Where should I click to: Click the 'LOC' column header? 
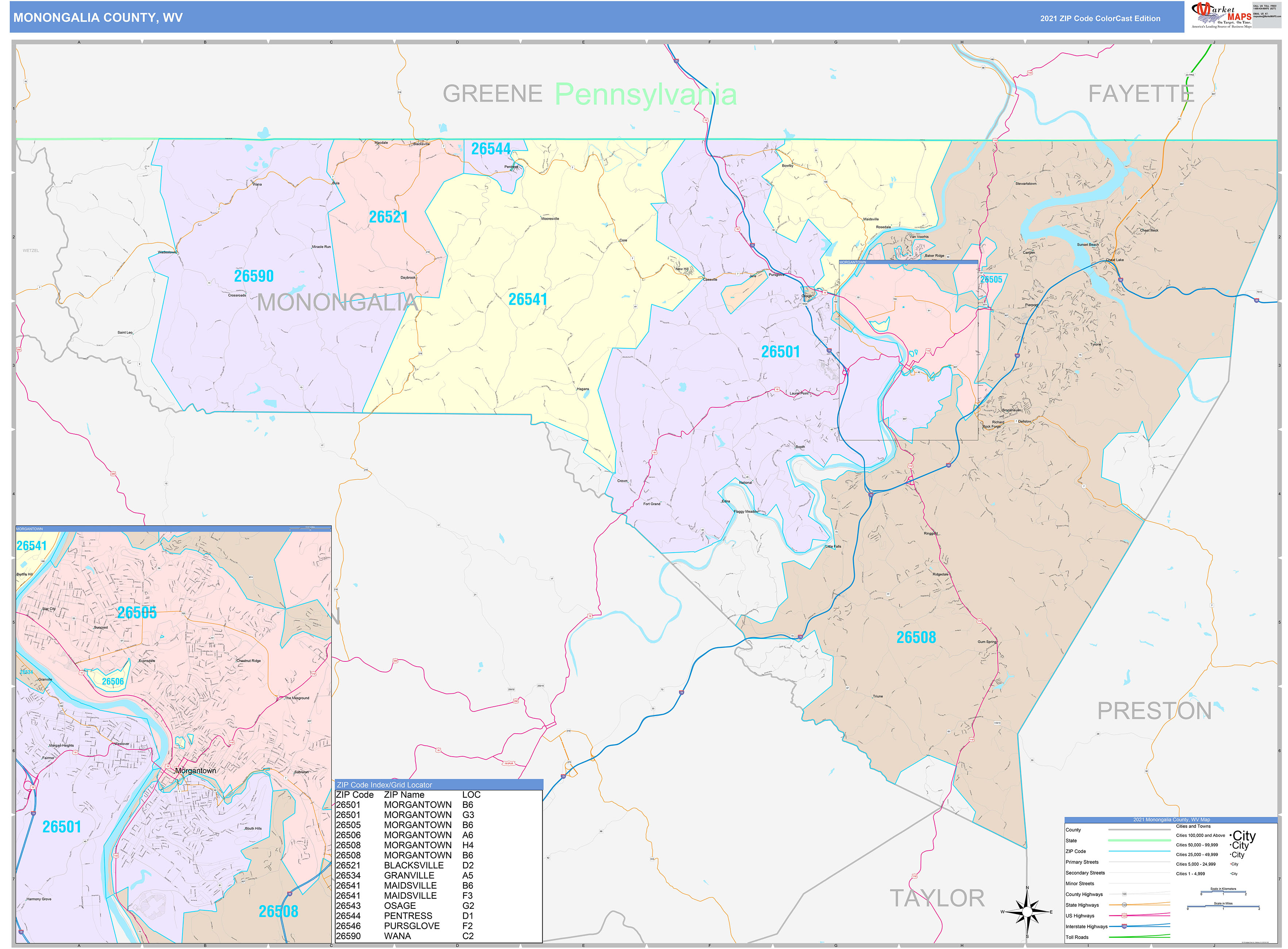pos(471,795)
